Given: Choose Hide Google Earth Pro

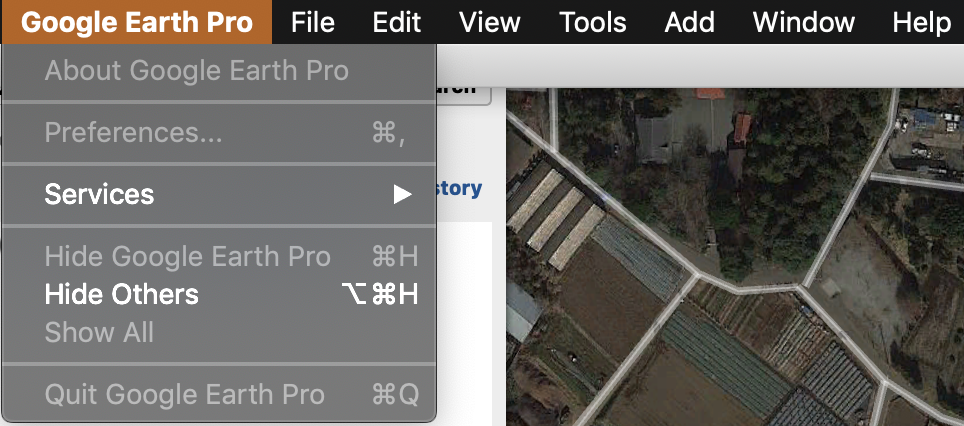Looking at the screenshot, I should point(219,257).
